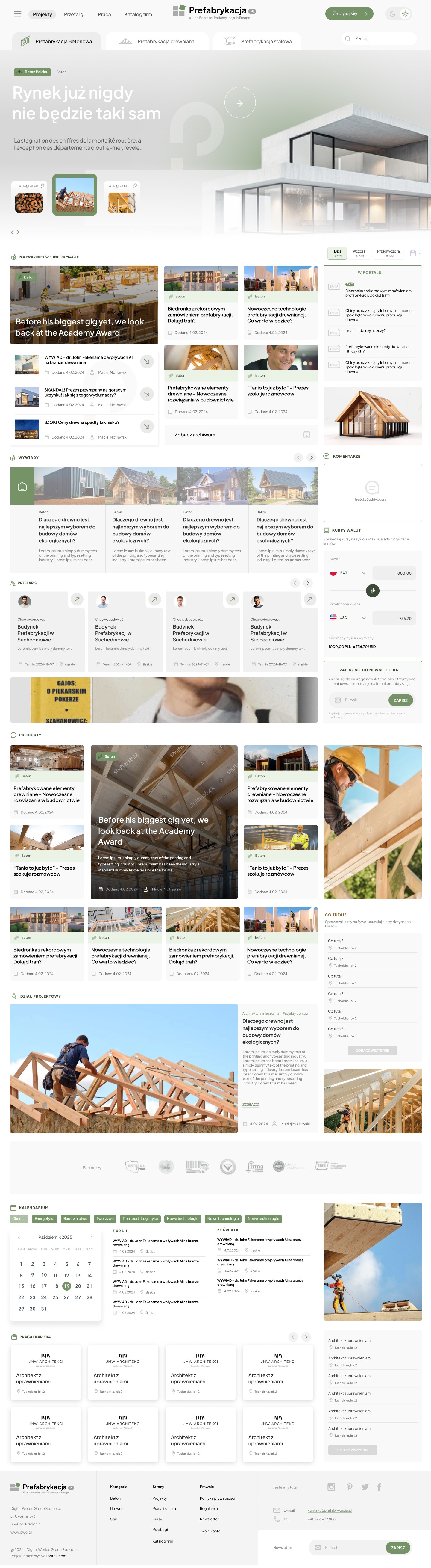Click the arrow beside the SKANDAL news item
The height and width of the screenshot is (1568, 431).
(146, 394)
